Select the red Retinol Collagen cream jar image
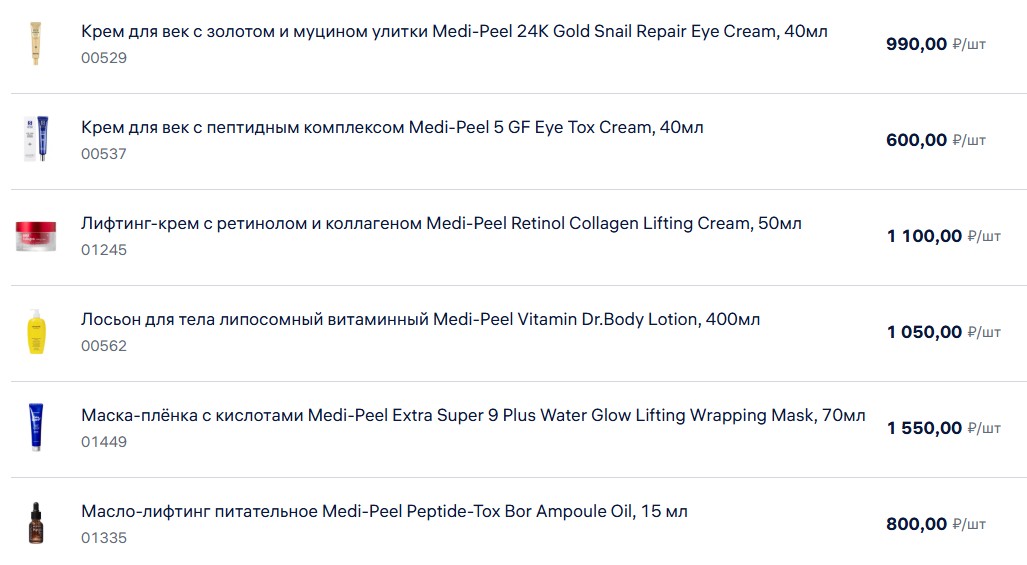Viewport: 1027px width, 565px height. [36, 236]
